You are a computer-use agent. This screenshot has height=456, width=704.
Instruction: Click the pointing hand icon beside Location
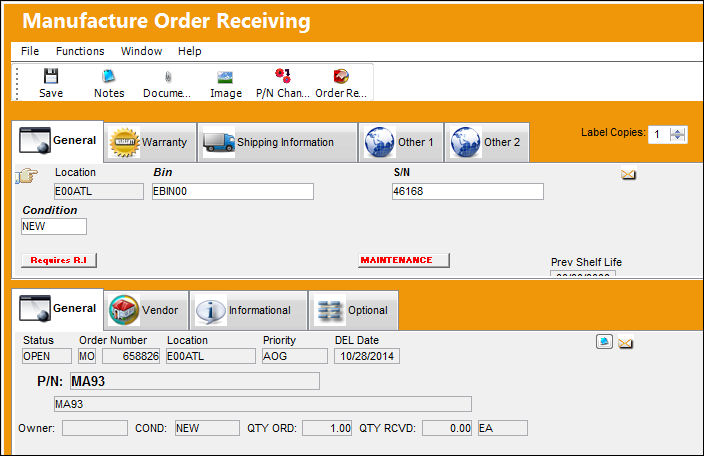[26, 175]
